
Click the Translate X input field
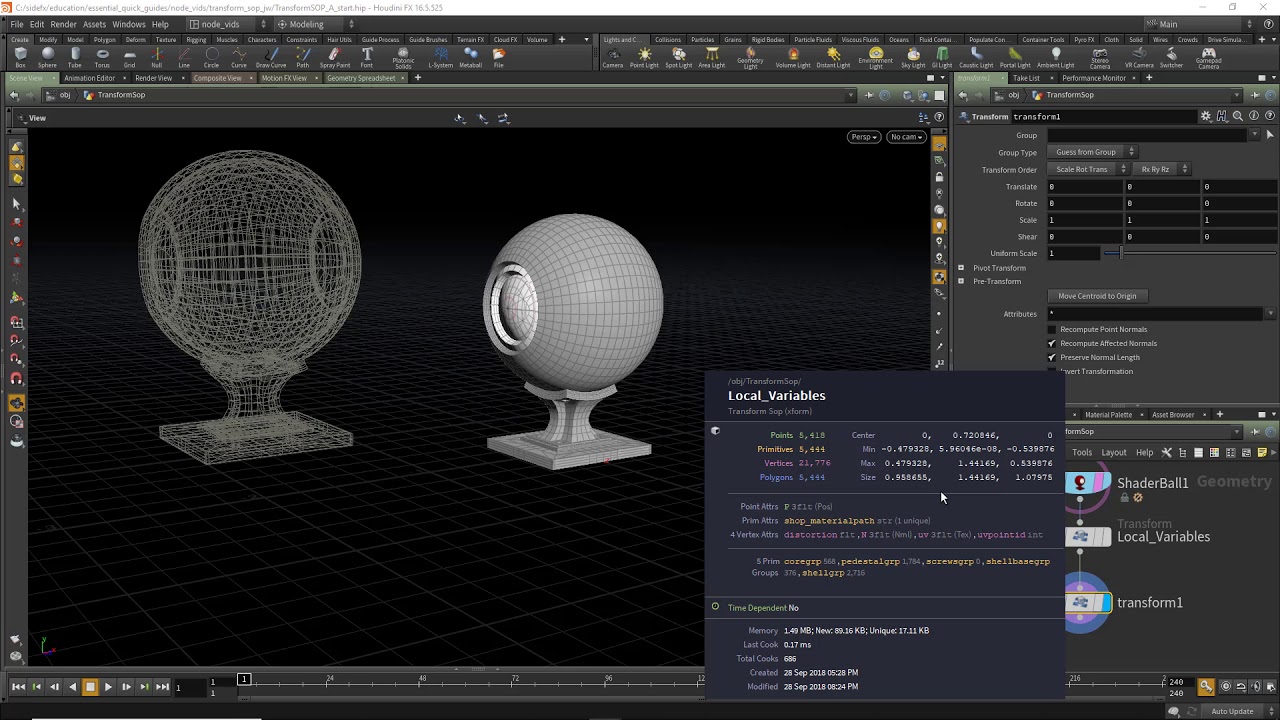1085,186
